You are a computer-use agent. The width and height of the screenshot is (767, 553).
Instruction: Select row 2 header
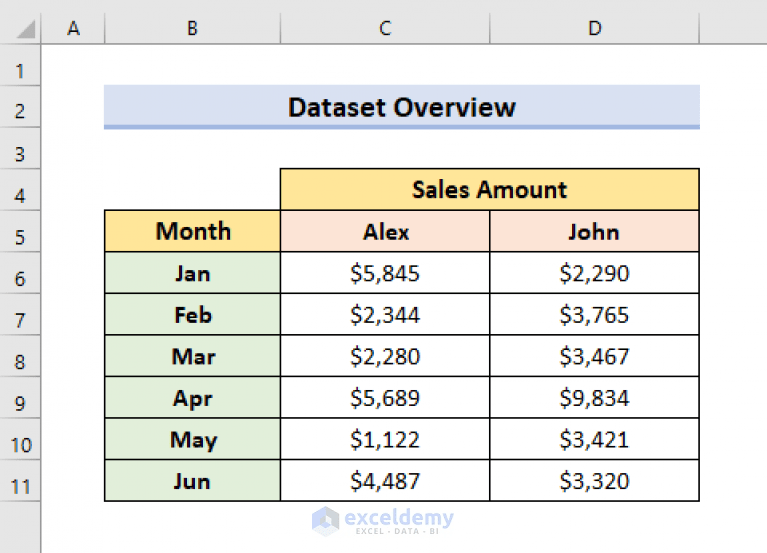coord(20,111)
